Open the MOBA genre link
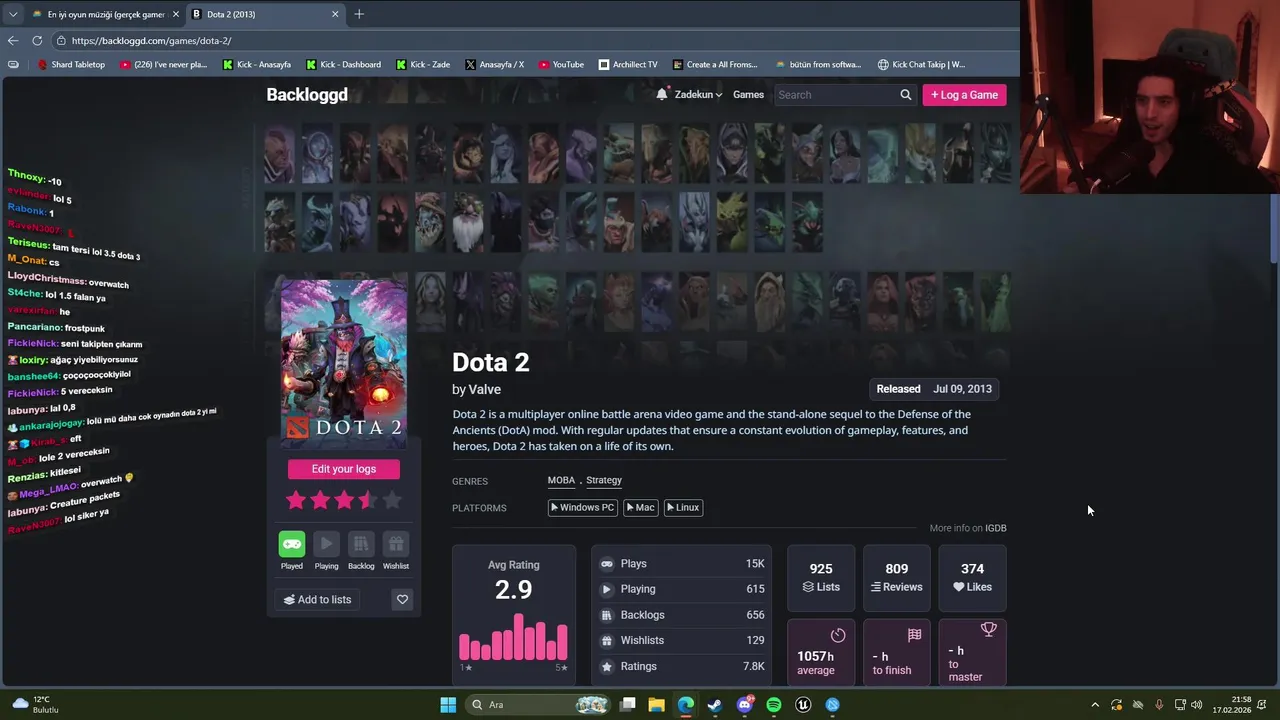This screenshot has width=1280, height=720. click(x=561, y=480)
